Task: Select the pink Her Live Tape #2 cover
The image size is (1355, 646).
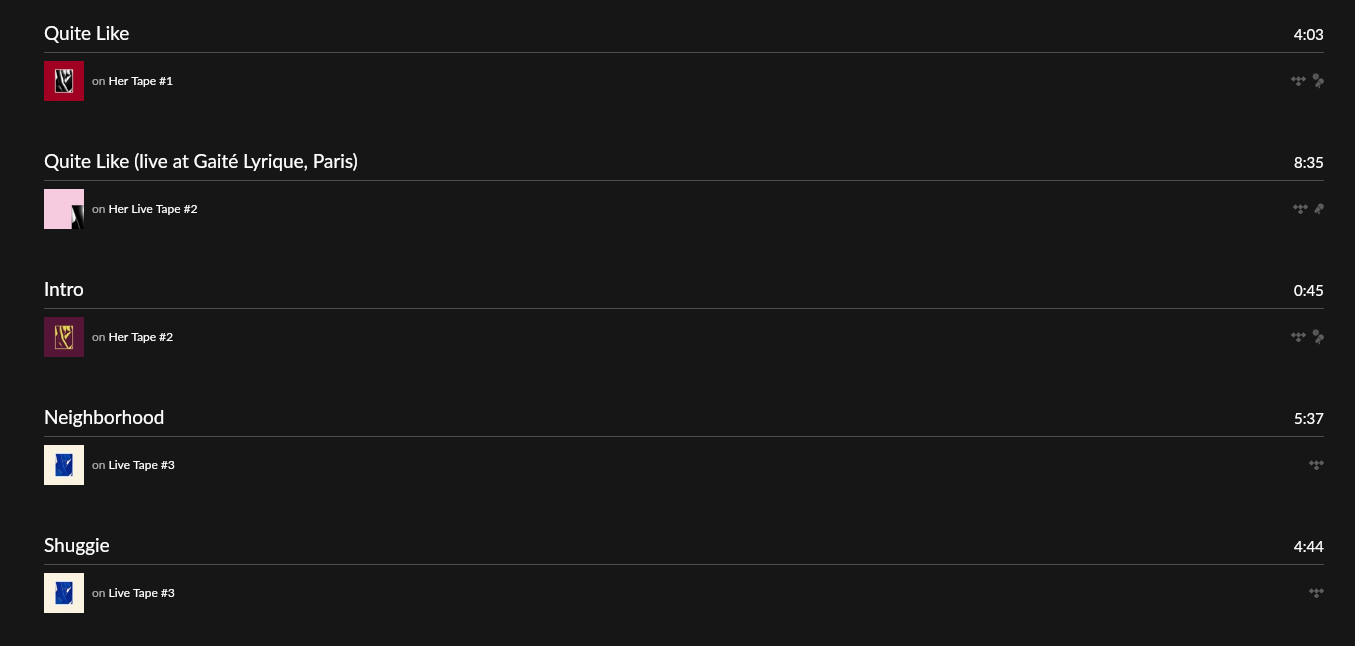Action: click(64, 209)
